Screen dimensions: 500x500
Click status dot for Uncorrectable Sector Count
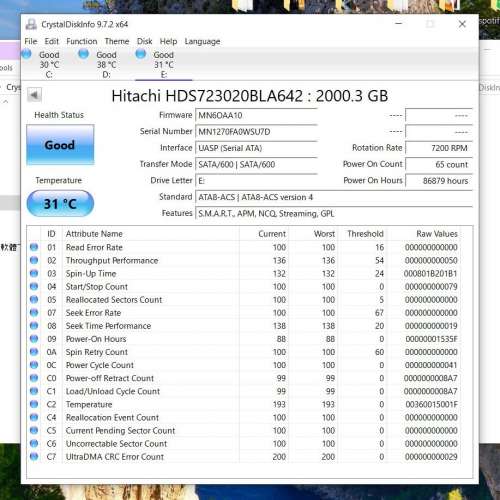pyautogui.click(x=34, y=443)
